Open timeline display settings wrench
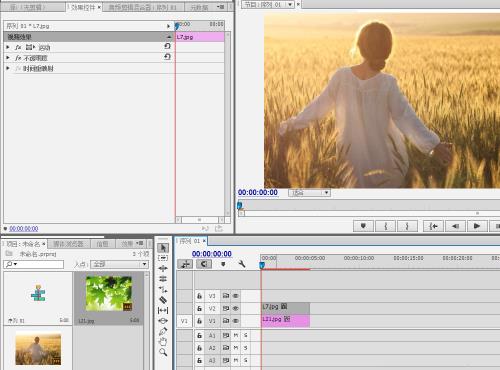This screenshot has height=370, width=500. pos(242,264)
